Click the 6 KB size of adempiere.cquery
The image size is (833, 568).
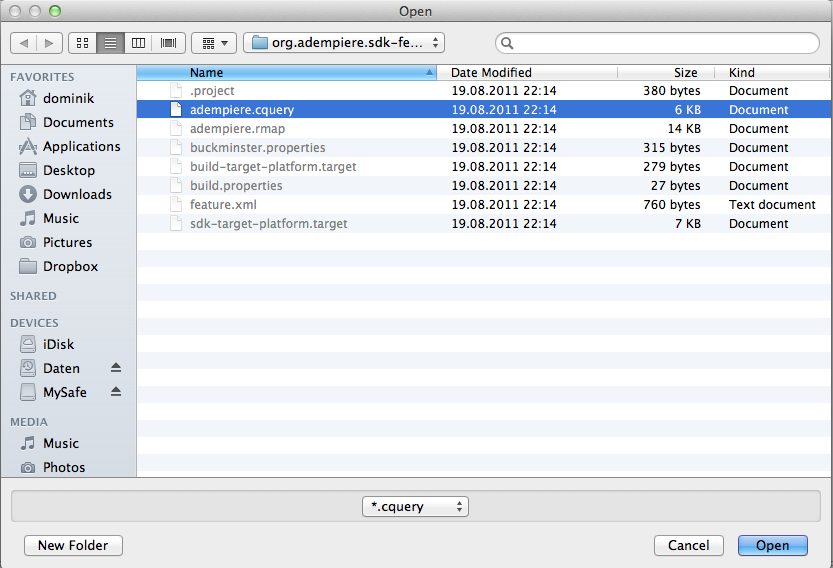687,109
